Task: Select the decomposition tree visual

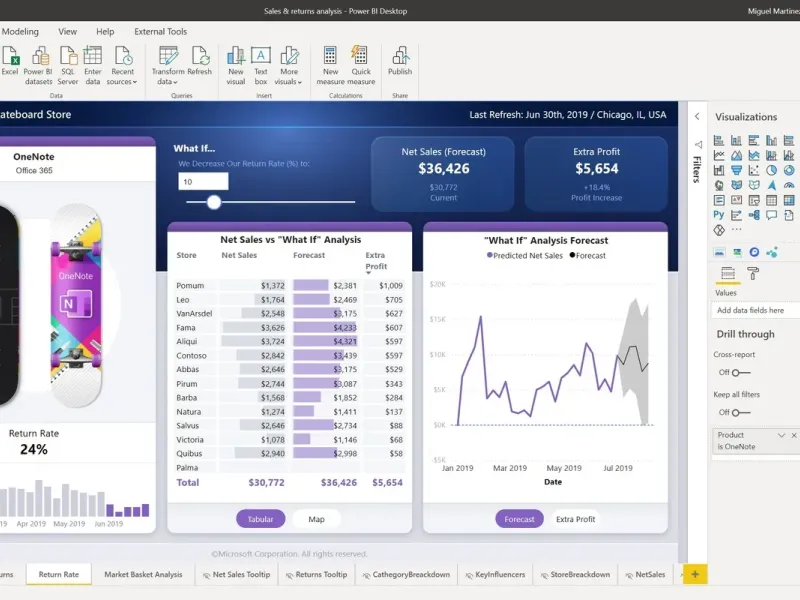Action: coord(754,215)
